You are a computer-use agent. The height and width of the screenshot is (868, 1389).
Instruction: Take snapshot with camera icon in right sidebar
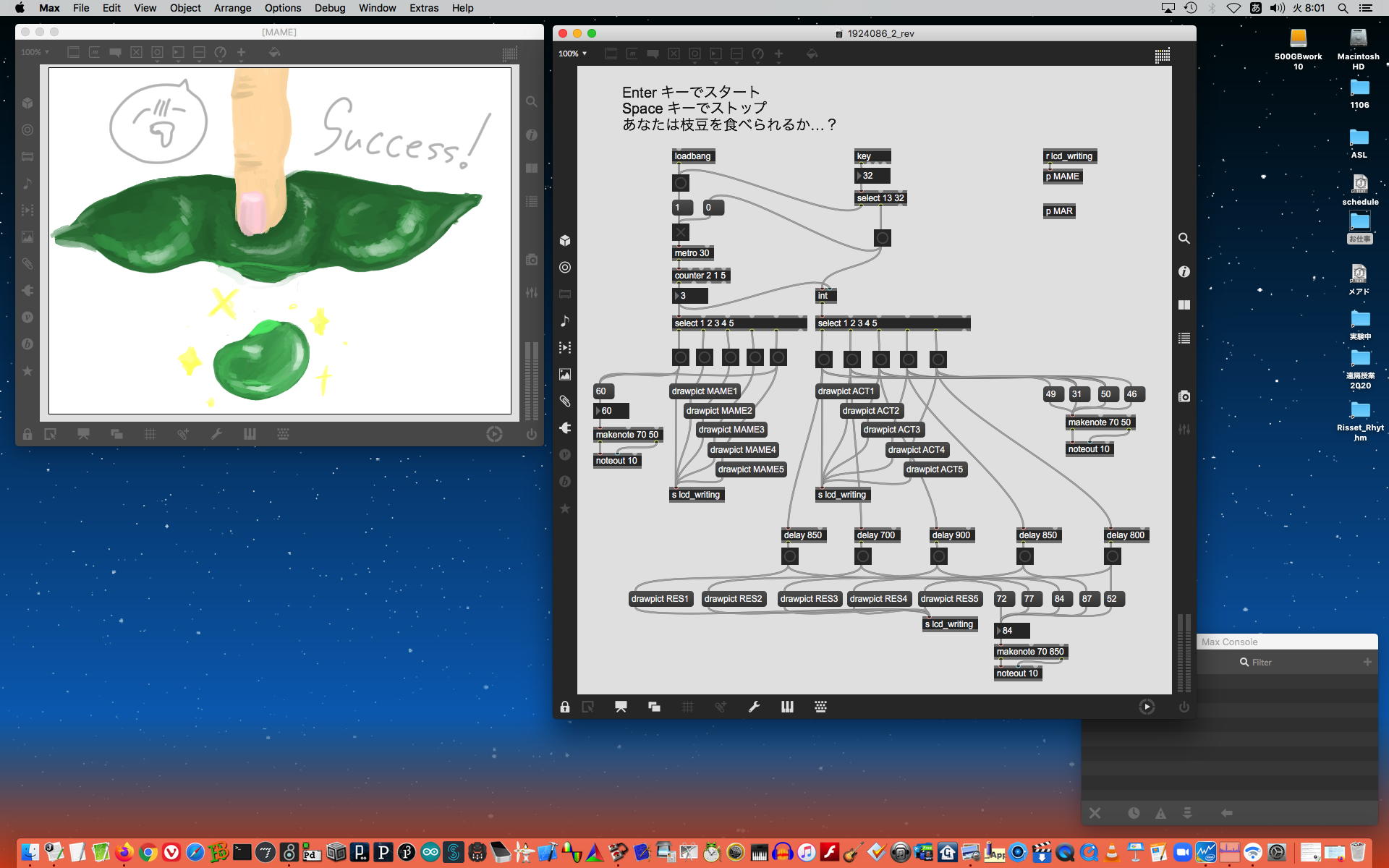(1184, 396)
